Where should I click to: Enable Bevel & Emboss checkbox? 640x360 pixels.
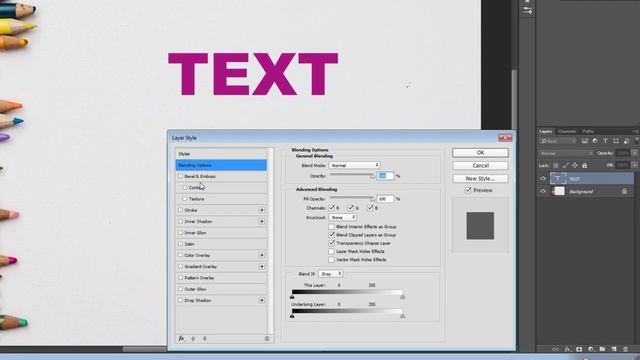[180, 176]
